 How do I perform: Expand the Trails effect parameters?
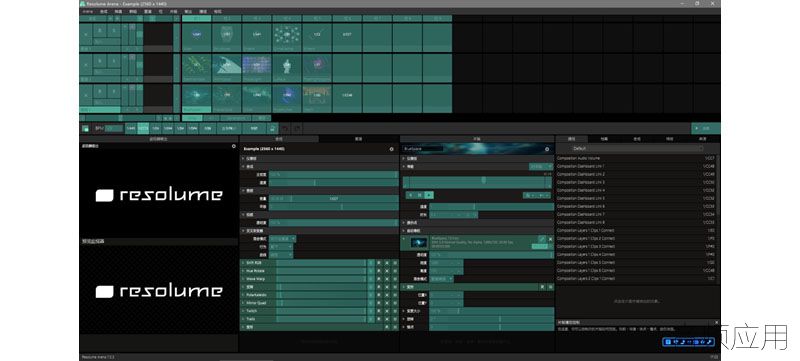coord(243,319)
